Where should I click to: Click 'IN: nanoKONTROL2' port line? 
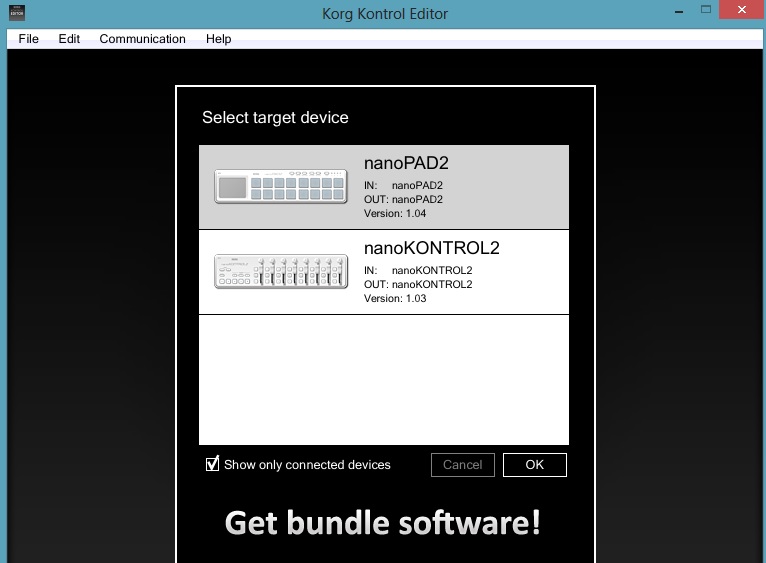pyautogui.click(x=418, y=270)
